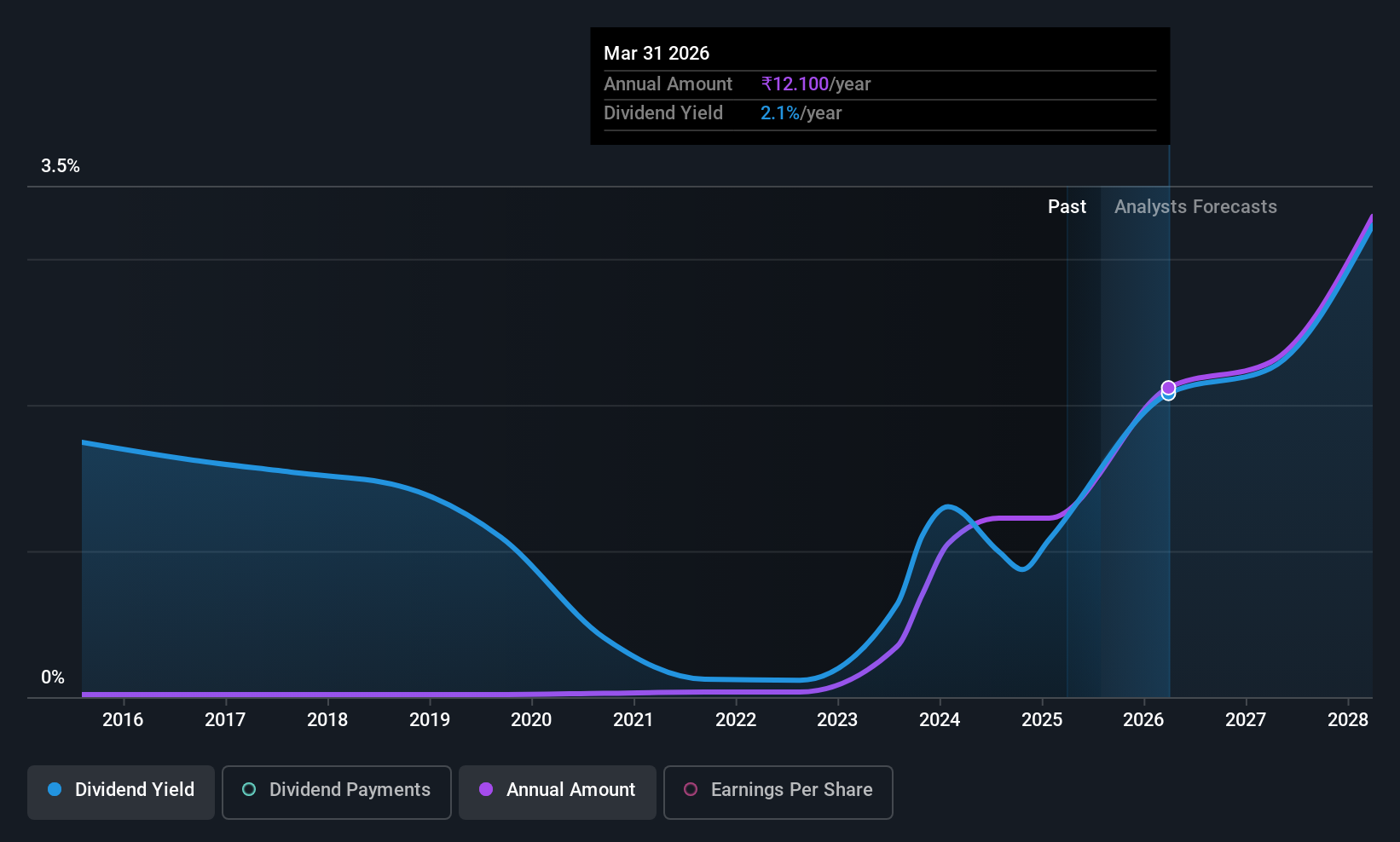Click the 2.1% Dividend Yield link in tooltip
1400x842 pixels.
[778, 112]
